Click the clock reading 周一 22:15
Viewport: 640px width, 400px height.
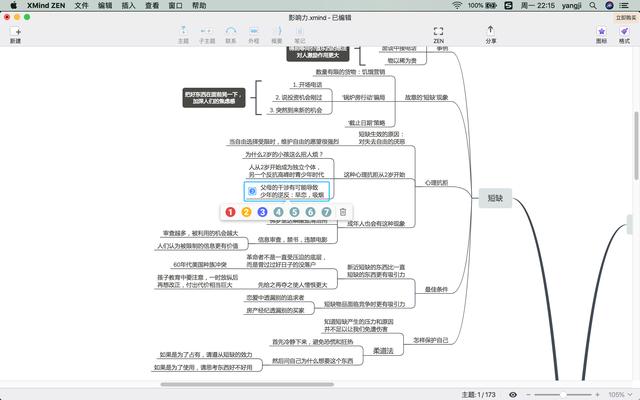pyautogui.click(x=538, y=5)
